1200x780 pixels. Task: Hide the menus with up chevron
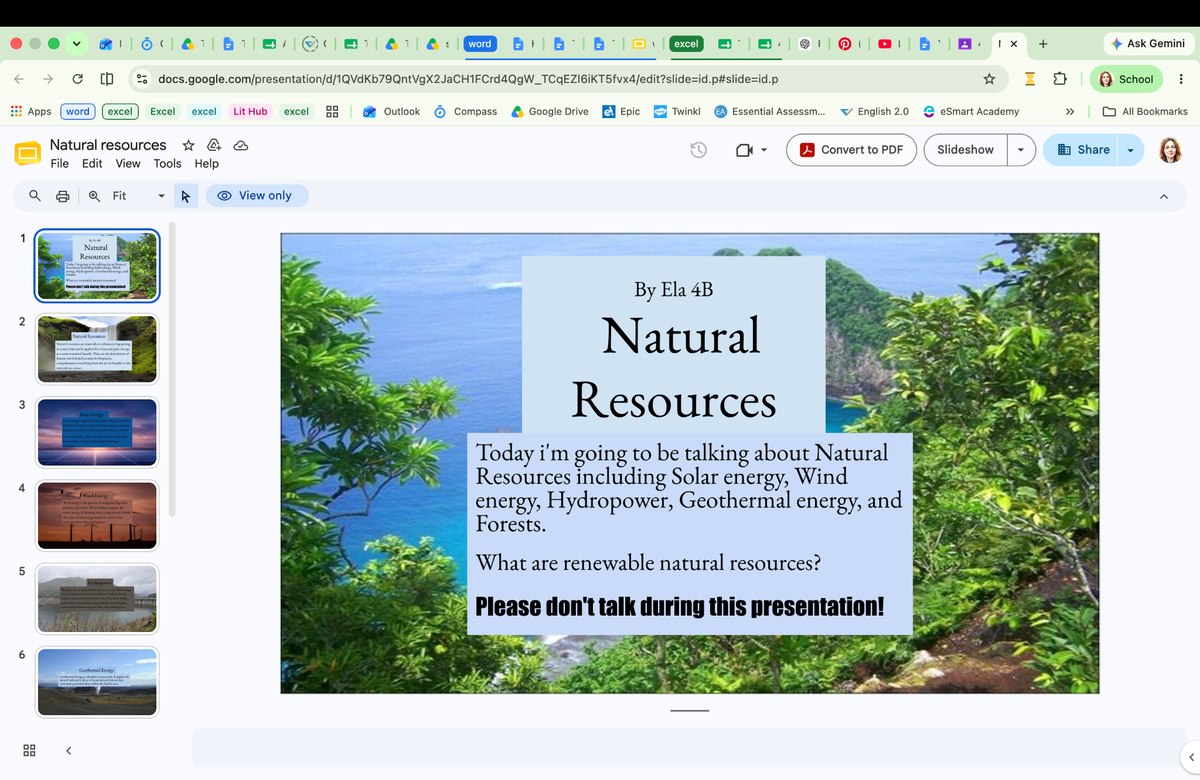[1163, 197]
